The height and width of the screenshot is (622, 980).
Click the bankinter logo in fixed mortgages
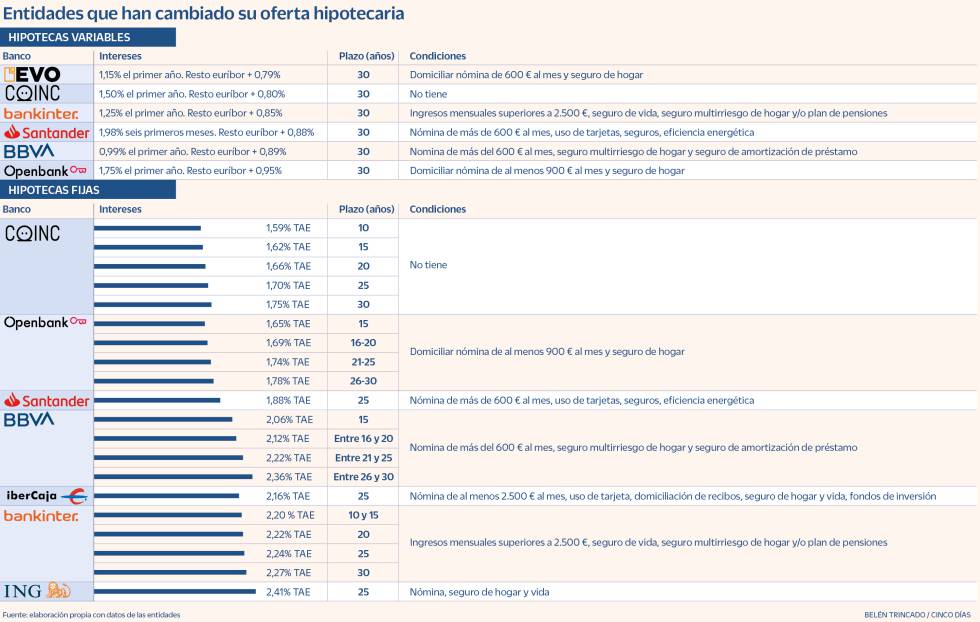41,516
